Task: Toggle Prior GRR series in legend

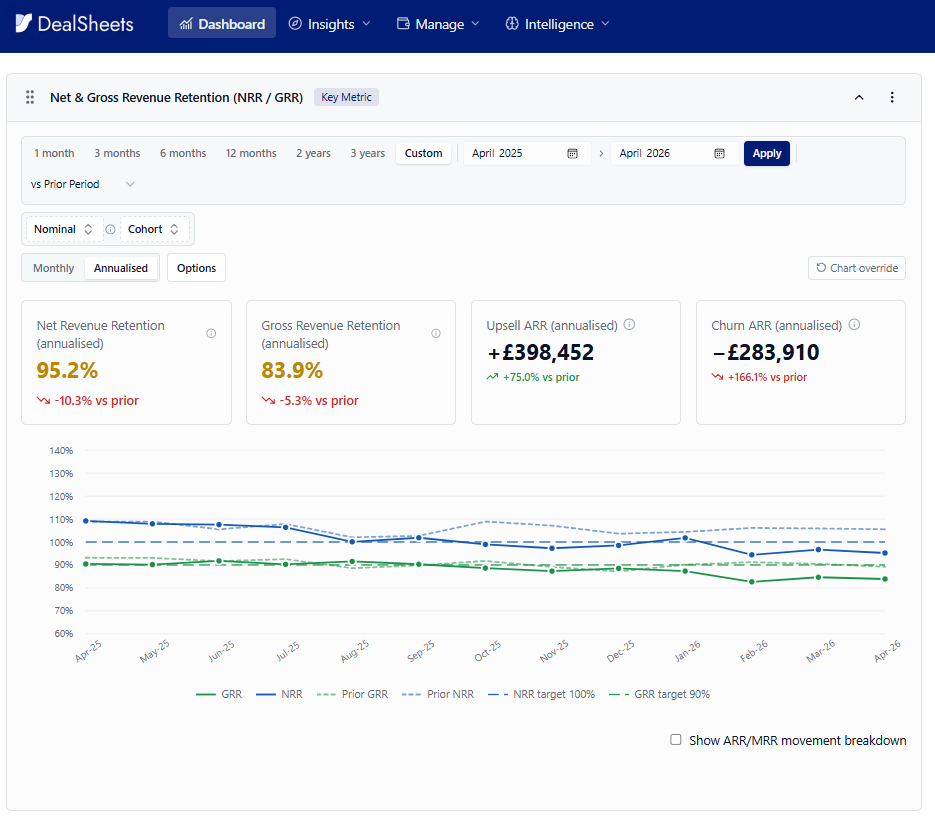Action: [352, 694]
